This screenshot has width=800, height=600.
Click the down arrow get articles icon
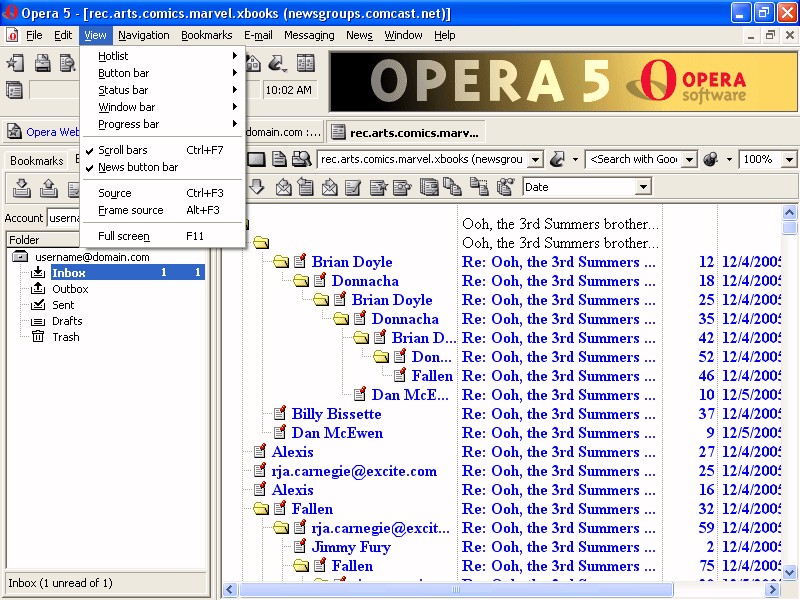[257, 187]
